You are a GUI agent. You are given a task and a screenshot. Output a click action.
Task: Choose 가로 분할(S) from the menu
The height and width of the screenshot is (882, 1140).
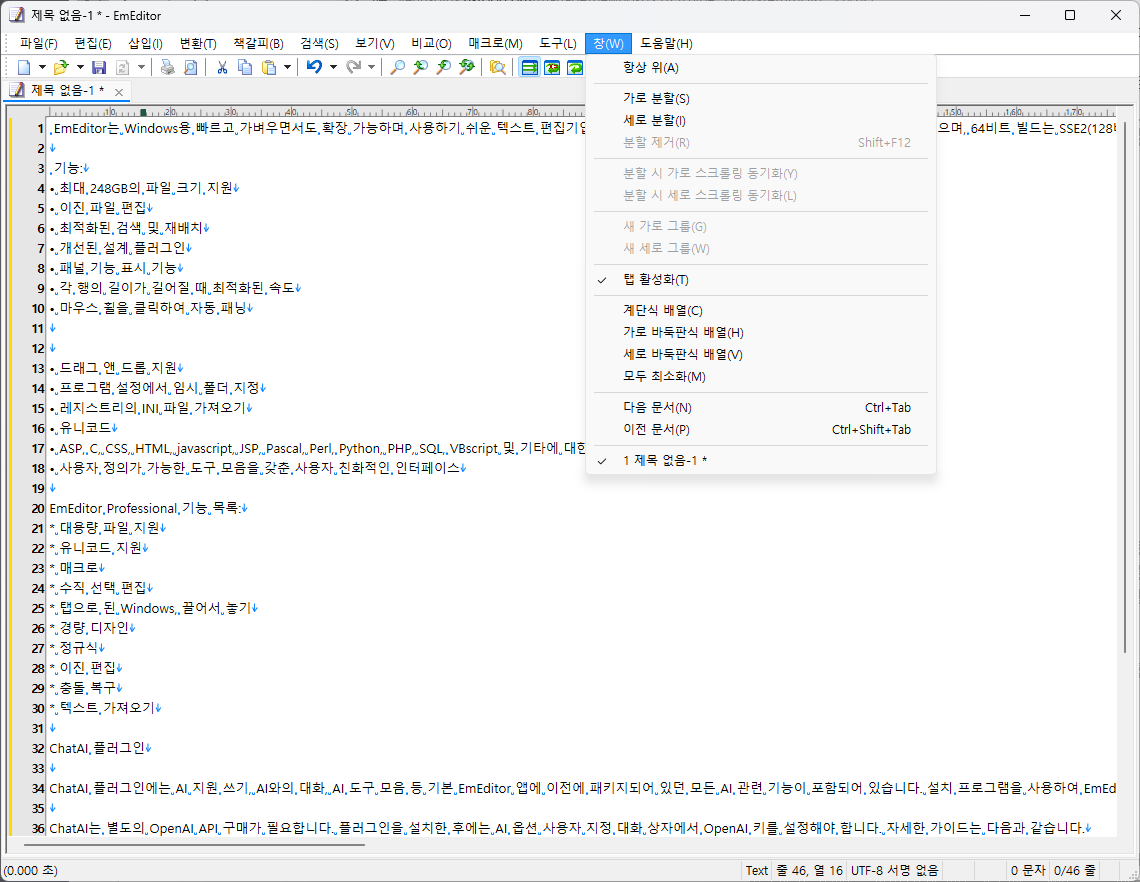760,98
